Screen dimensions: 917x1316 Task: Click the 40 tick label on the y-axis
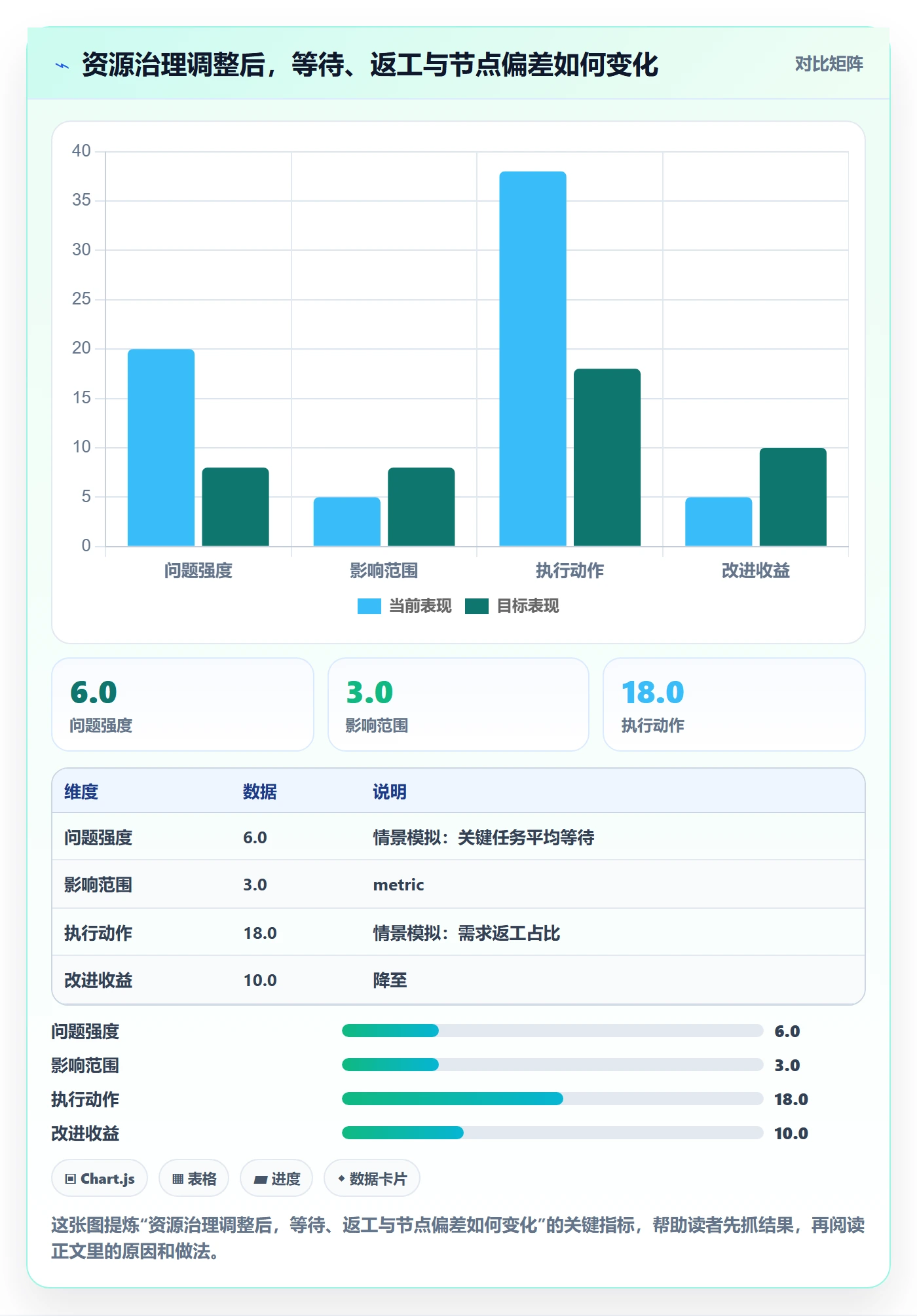81,151
